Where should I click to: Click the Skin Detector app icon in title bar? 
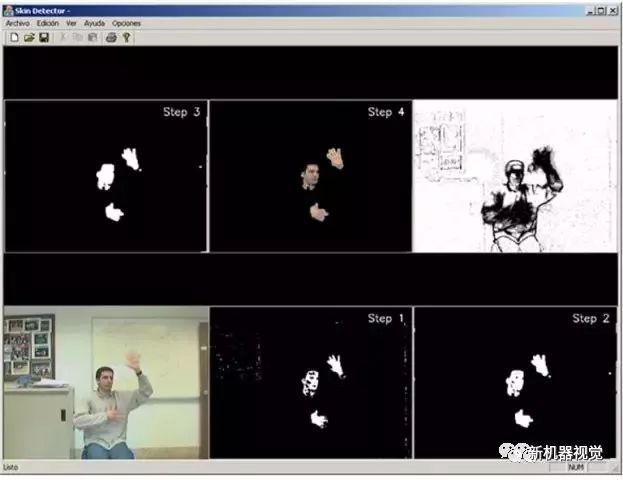pyautogui.click(x=8, y=11)
